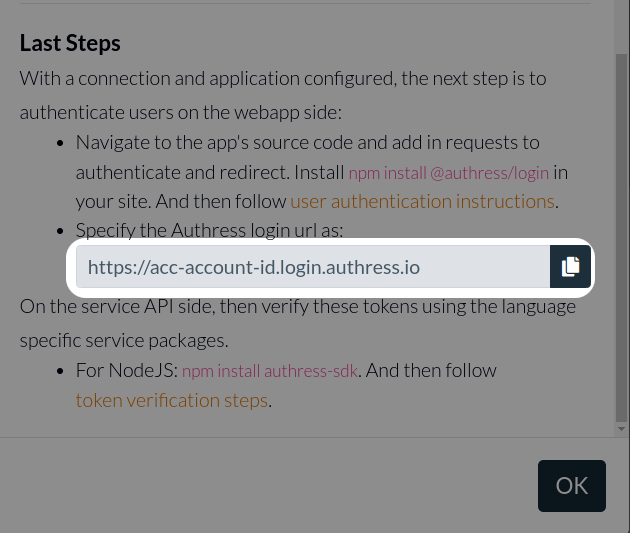The image size is (630, 533).
Task: Copy the Authress login URL
Action: pyautogui.click(x=570, y=267)
